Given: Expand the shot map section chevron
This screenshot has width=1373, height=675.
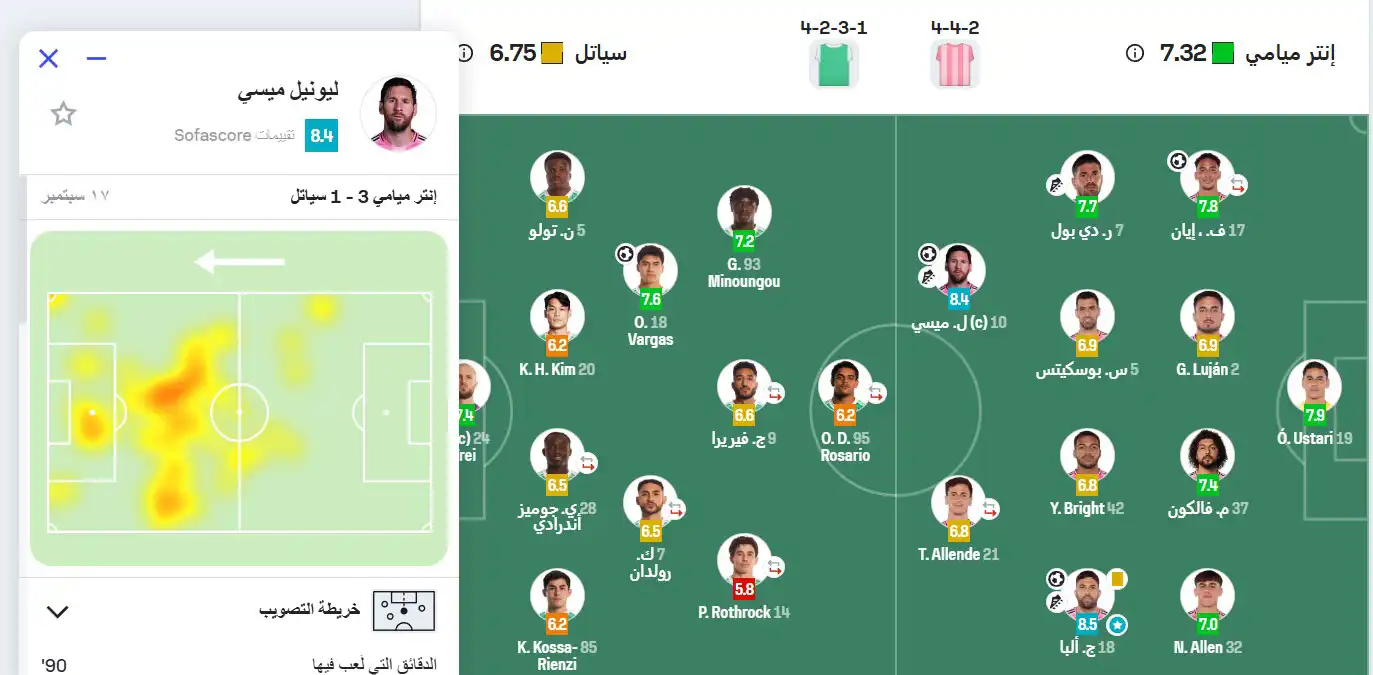Looking at the screenshot, I should tap(58, 611).
